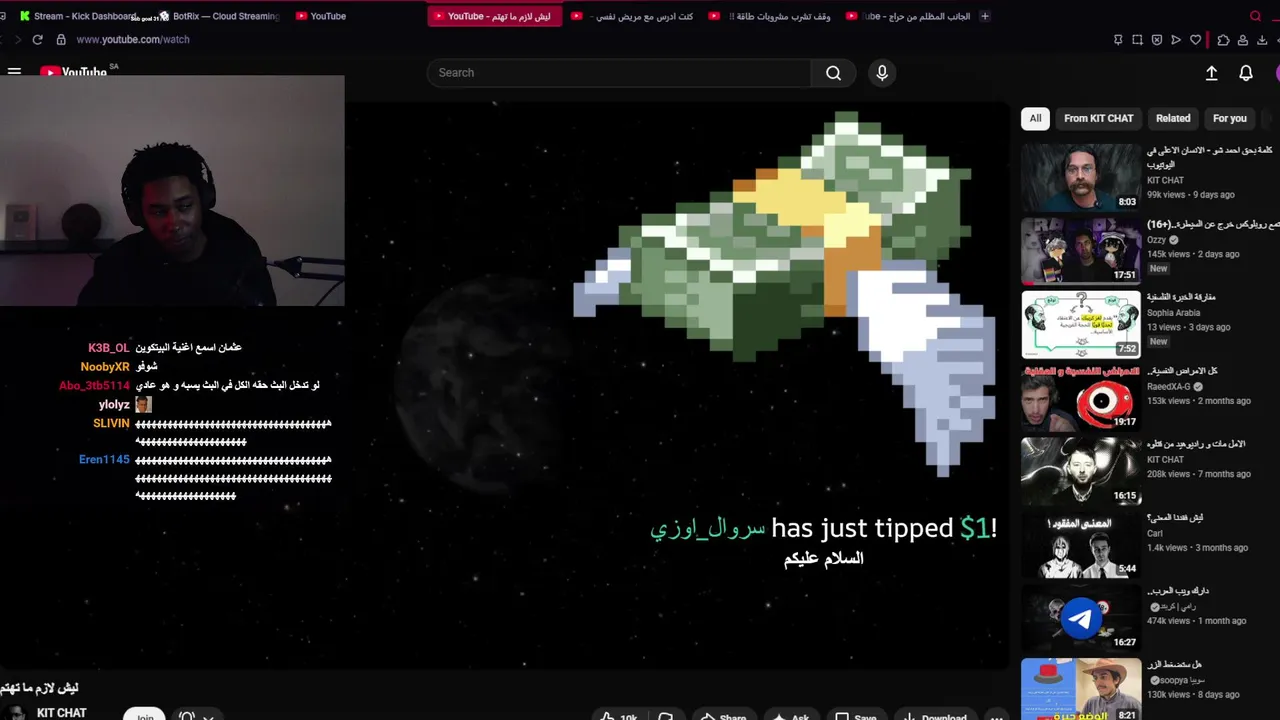Click chat username SLIVIN

(111, 423)
